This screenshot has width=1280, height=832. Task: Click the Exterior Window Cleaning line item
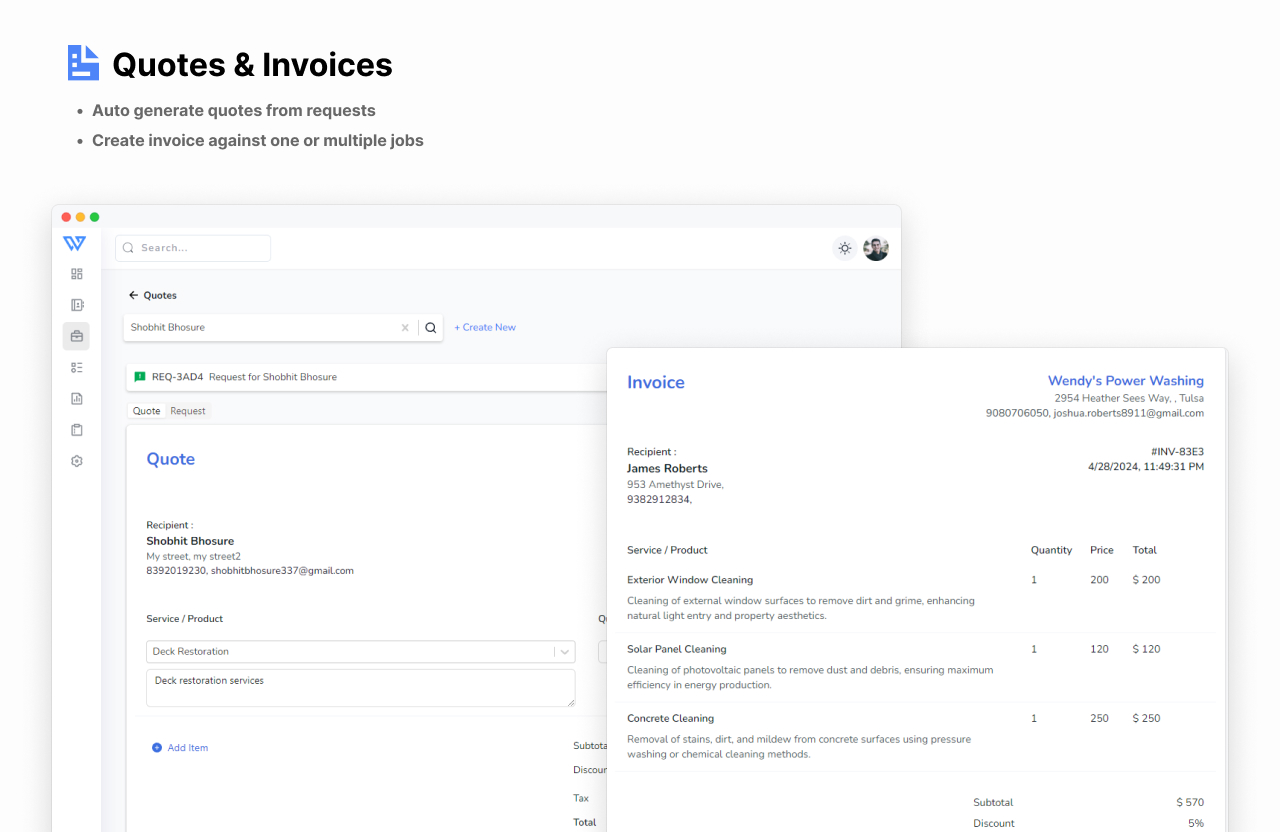pyautogui.click(x=690, y=580)
